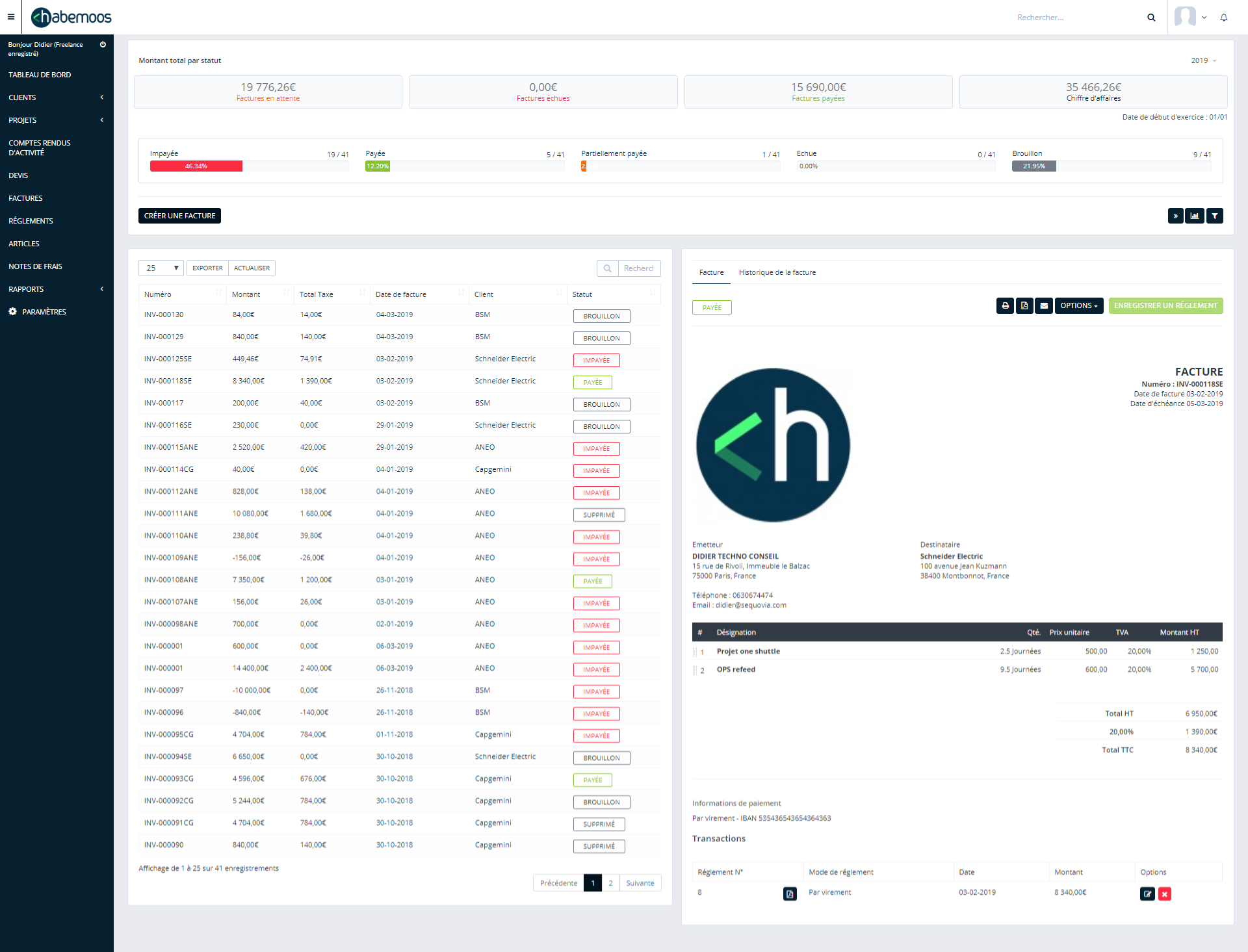This screenshot has width=1248, height=952.
Task: Click the print invoice icon
Action: click(1005, 306)
